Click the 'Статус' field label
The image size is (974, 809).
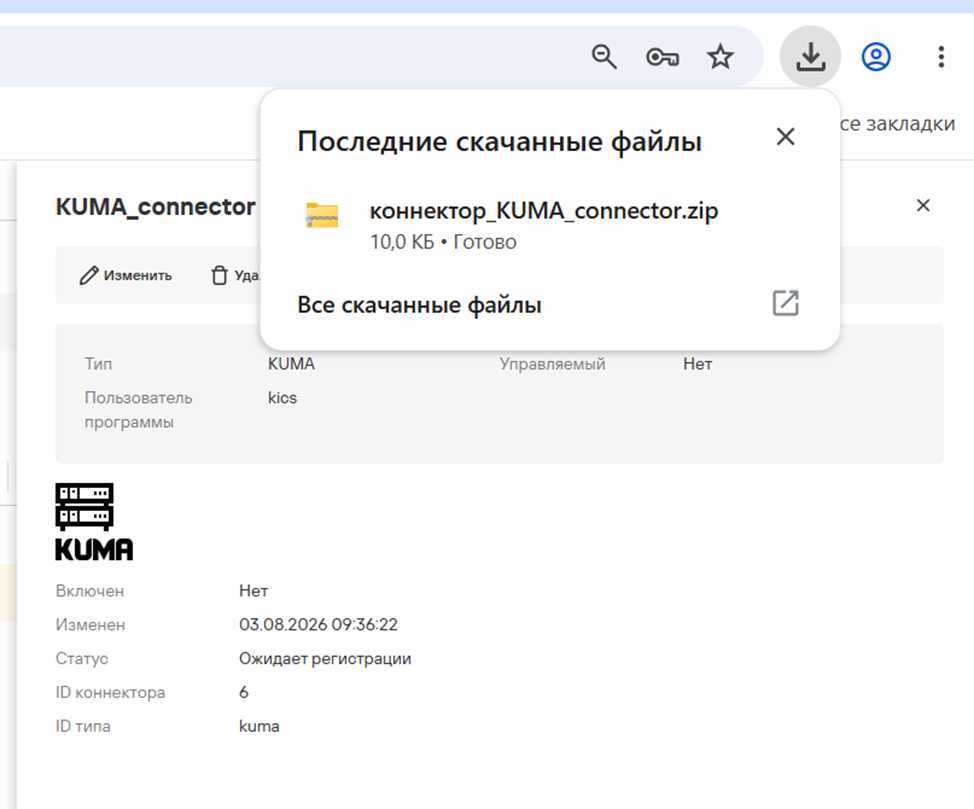tap(82, 659)
